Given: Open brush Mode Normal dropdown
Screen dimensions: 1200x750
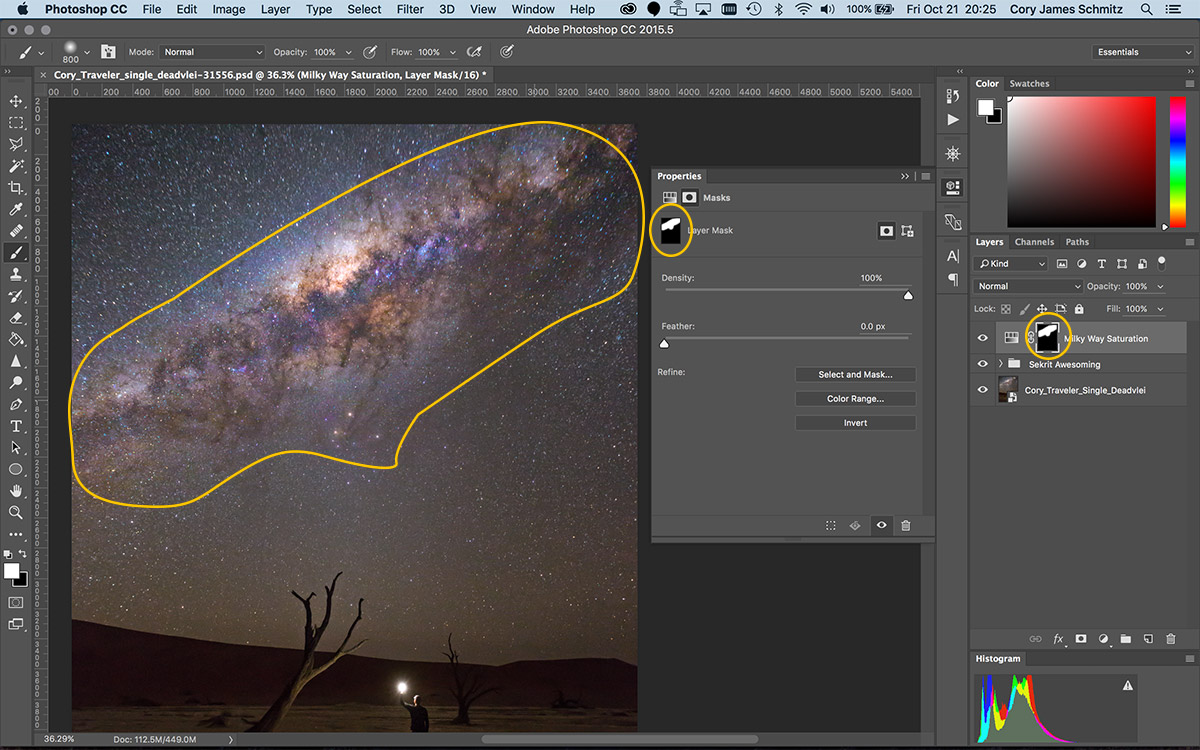Looking at the screenshot, I should pyautogui.click(x=212, y=52).
